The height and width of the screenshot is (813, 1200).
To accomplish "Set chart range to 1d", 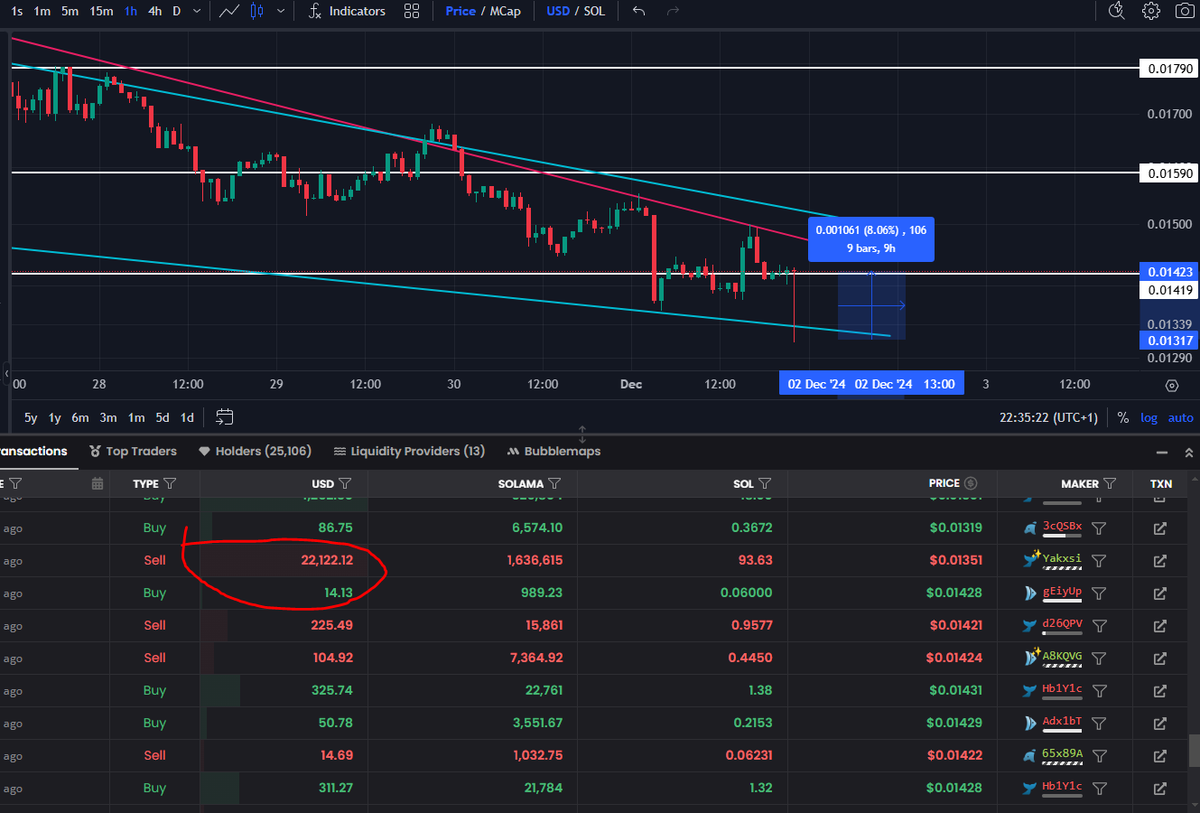I will pyautogui.click(x=187, y=417).
